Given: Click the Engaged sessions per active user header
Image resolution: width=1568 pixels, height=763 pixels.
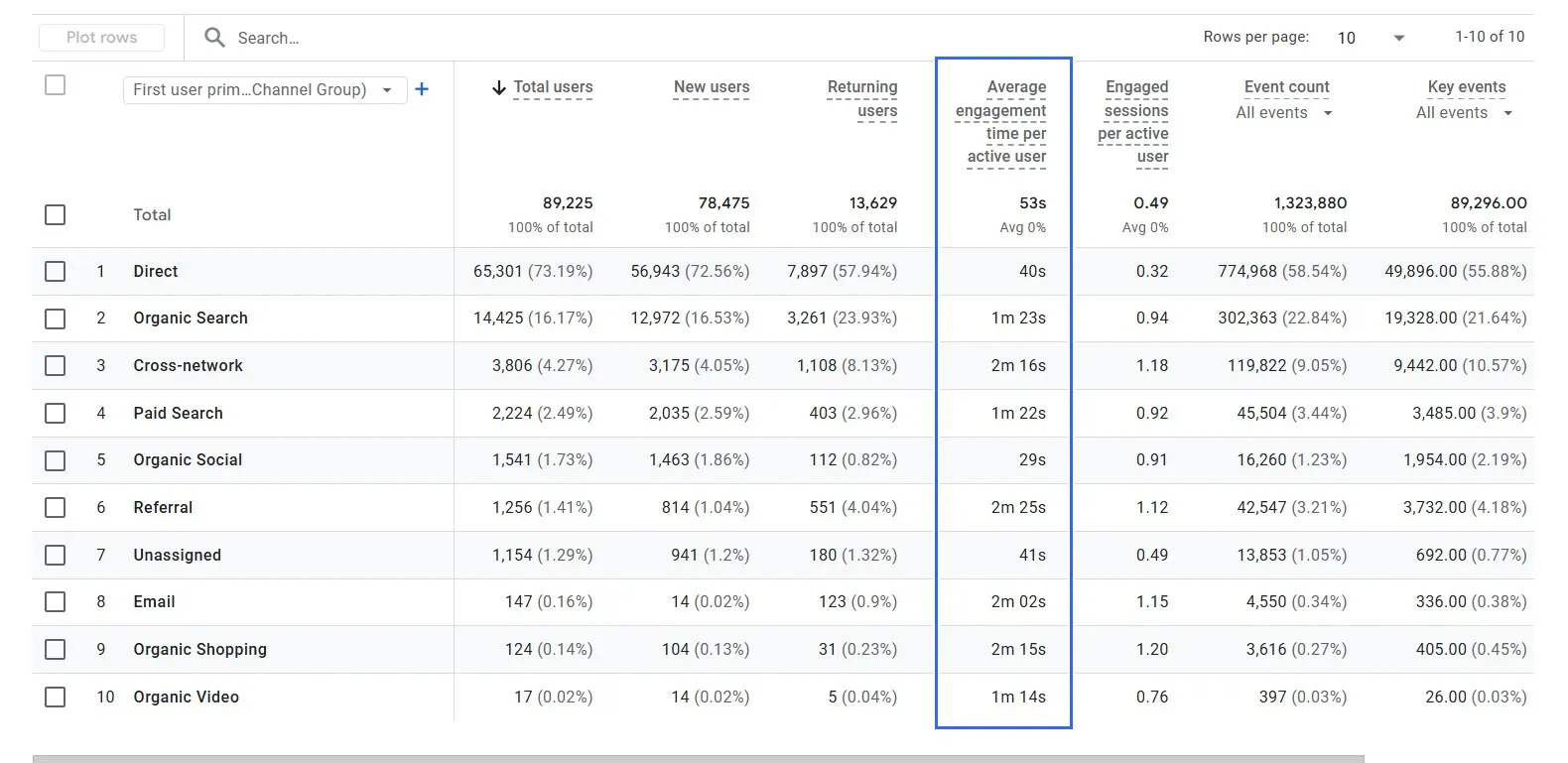Looking at the screenshot, I should coord(1133,121).
